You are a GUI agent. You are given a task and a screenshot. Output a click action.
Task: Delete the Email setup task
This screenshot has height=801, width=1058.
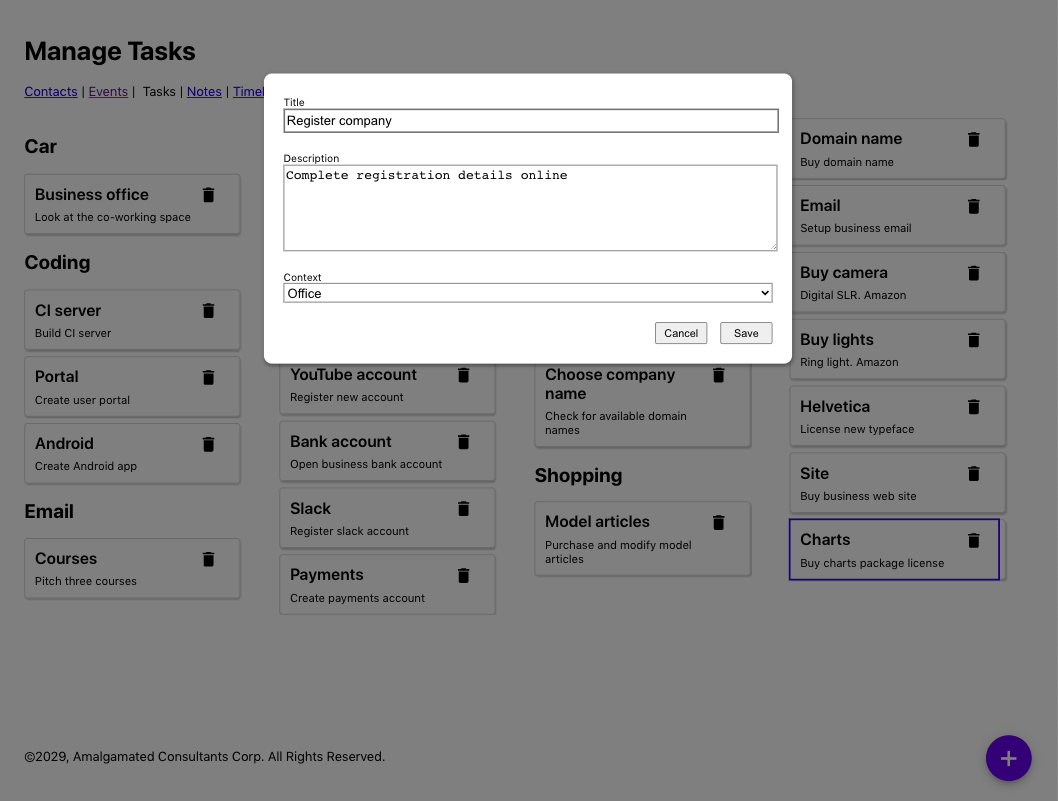[x=974, y=206]
